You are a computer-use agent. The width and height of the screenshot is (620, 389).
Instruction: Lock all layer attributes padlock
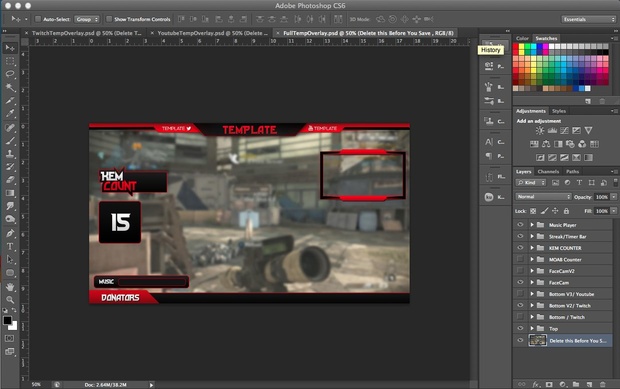tap(566, 211)
